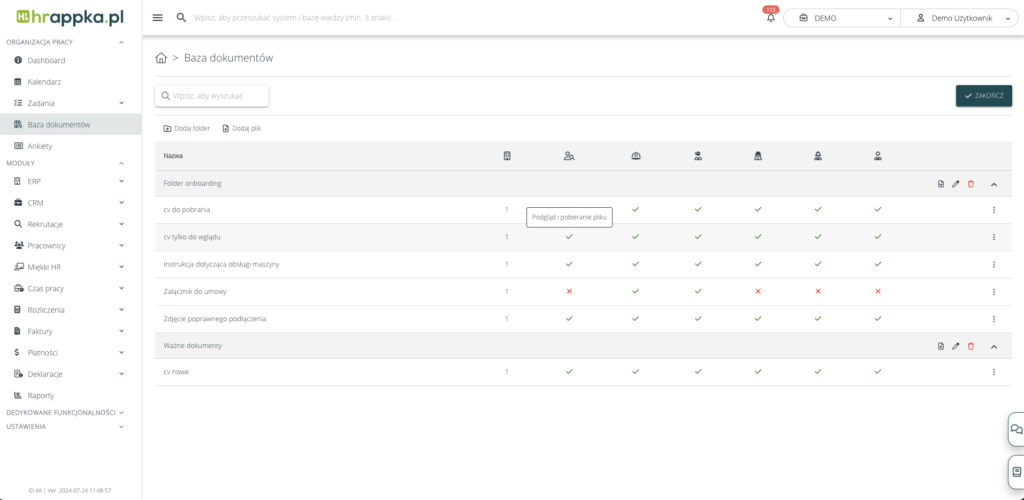Open Kalendarz in the sidebar
This screenshot has height=500, width=1024.
(45, 81)
